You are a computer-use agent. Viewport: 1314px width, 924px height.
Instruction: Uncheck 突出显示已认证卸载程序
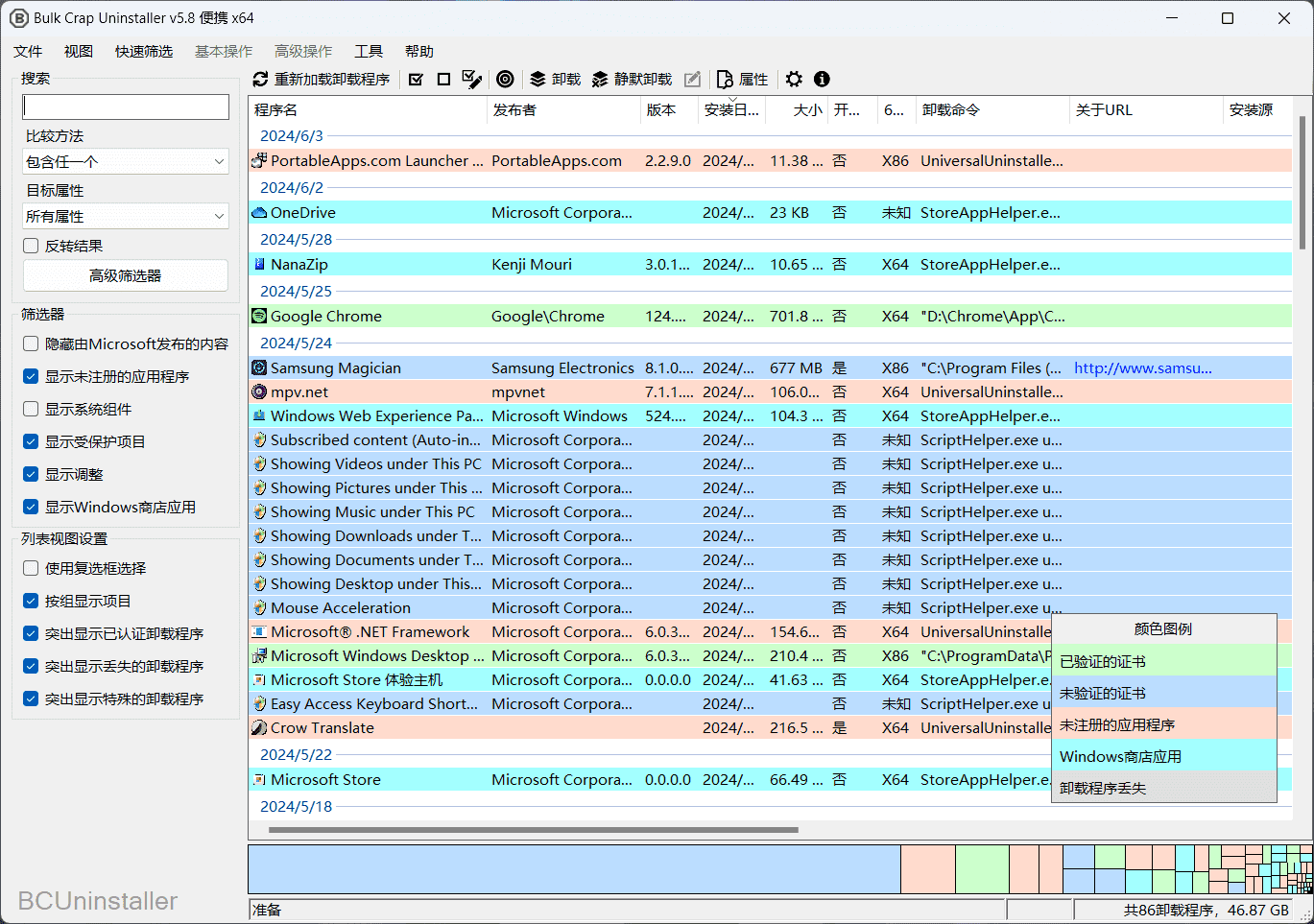31,633
